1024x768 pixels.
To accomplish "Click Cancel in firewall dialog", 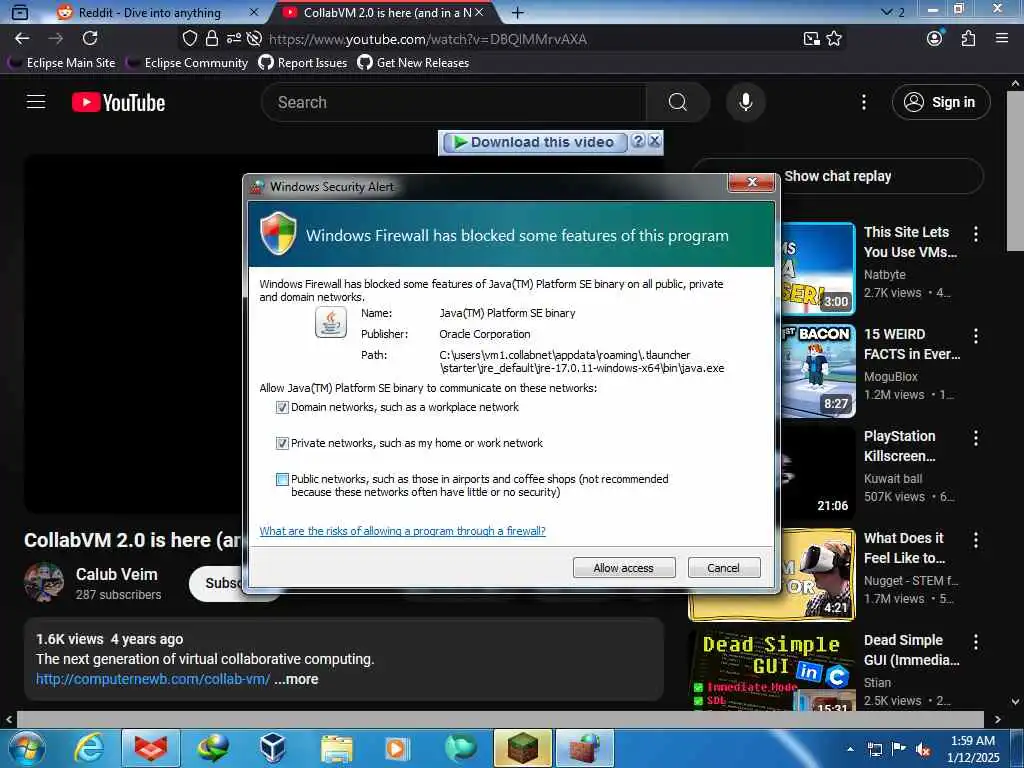I will [x=724, y=568].
